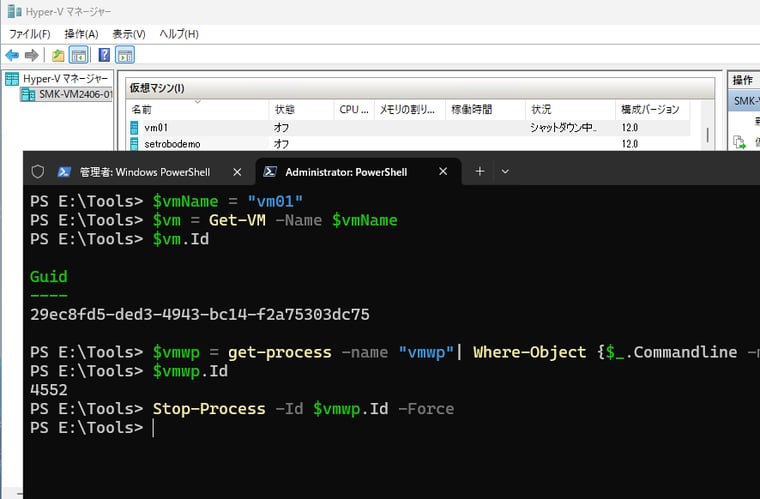Sort by the 状況 column header
Viewport: 760px width, 499px height.
tap(570, 109)
